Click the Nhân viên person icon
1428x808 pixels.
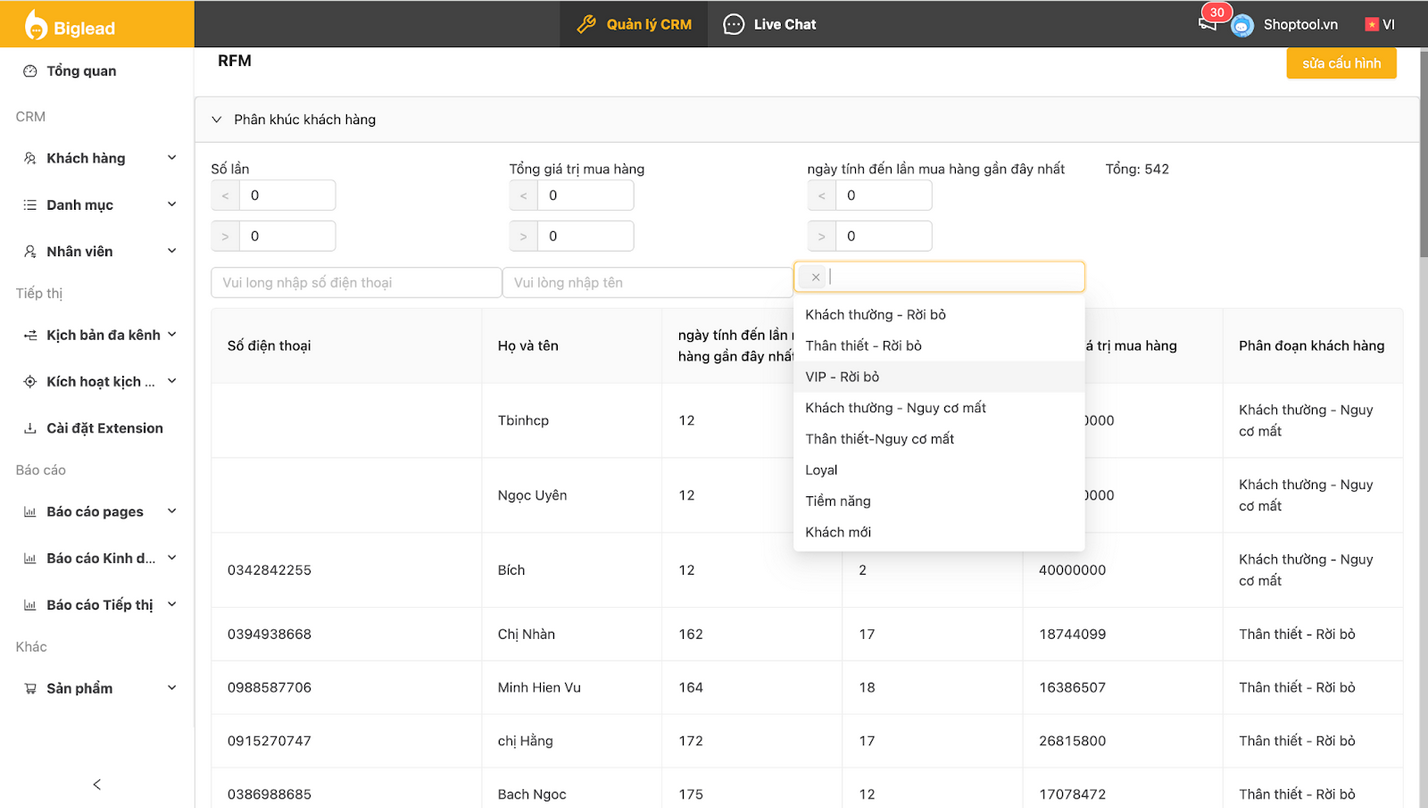30,251
